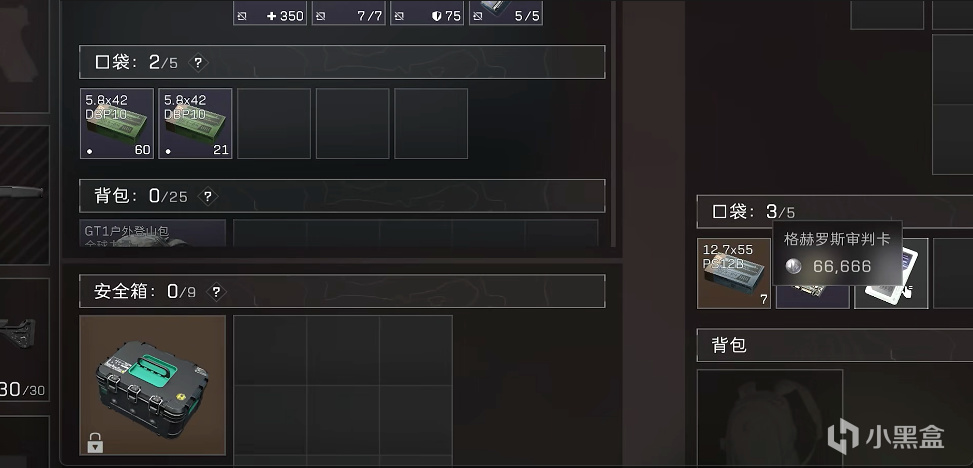The height and width of the screenshot is (468, 973).
Task: Click the +350 health stat box
Action: [270, 12]
